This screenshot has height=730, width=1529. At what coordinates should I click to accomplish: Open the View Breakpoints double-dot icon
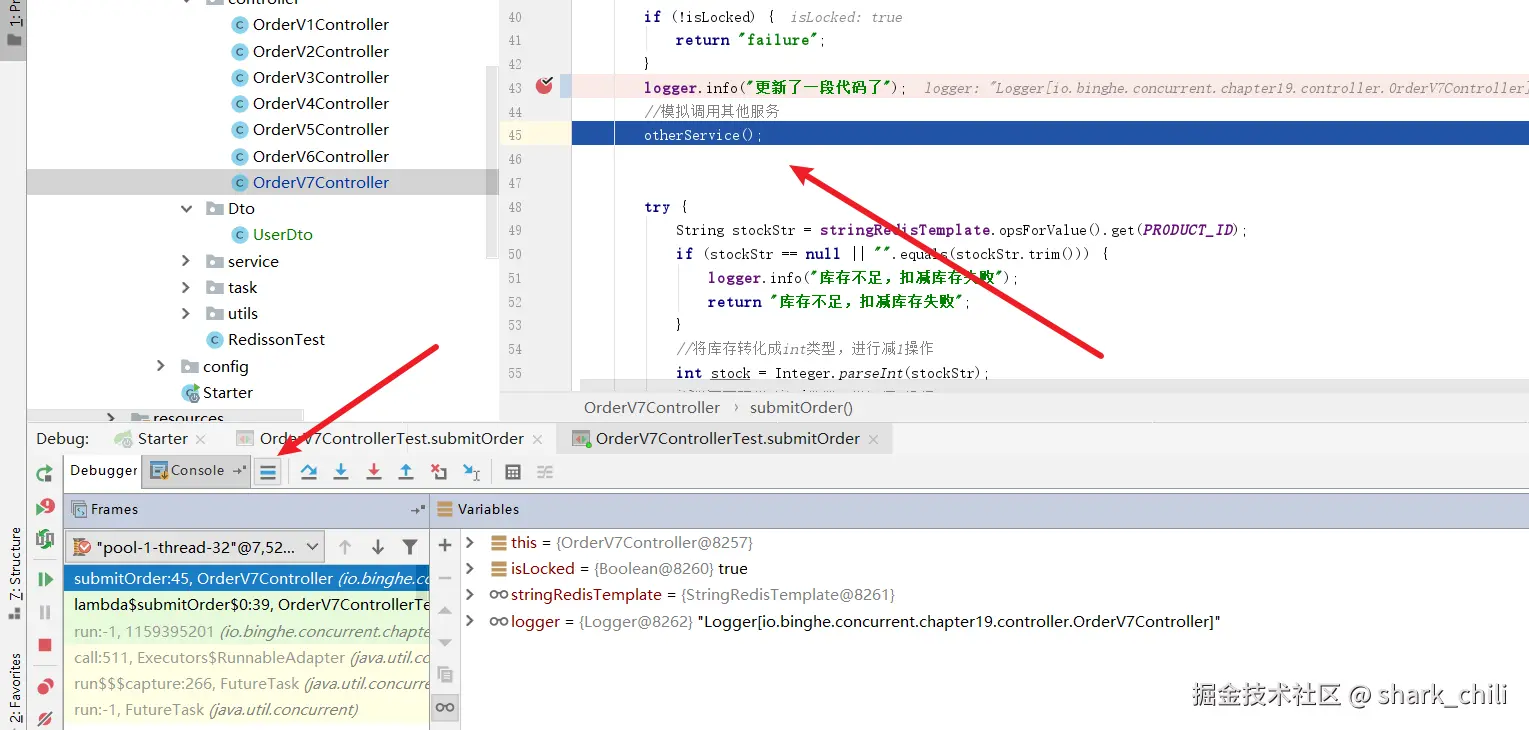[45, 687]
